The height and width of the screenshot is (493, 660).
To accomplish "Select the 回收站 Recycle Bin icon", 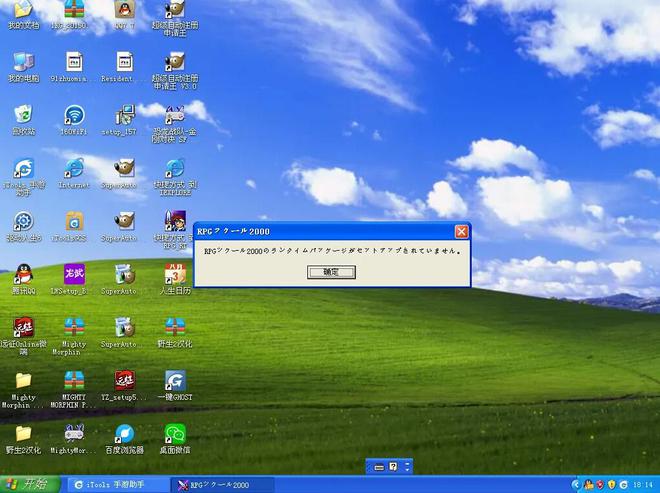I will 24,120.
